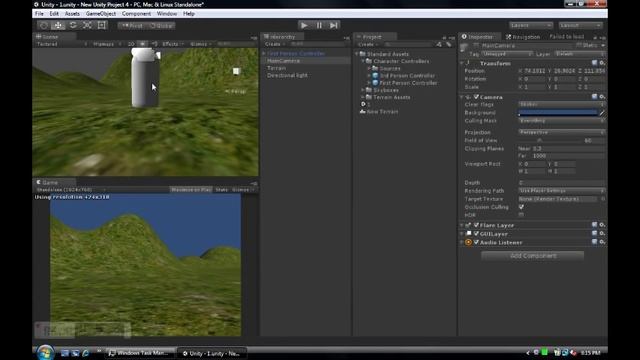Open Internet Explorer from quick launch
The width and height of the screenshot is (640, 360).
tap(85, 353)
